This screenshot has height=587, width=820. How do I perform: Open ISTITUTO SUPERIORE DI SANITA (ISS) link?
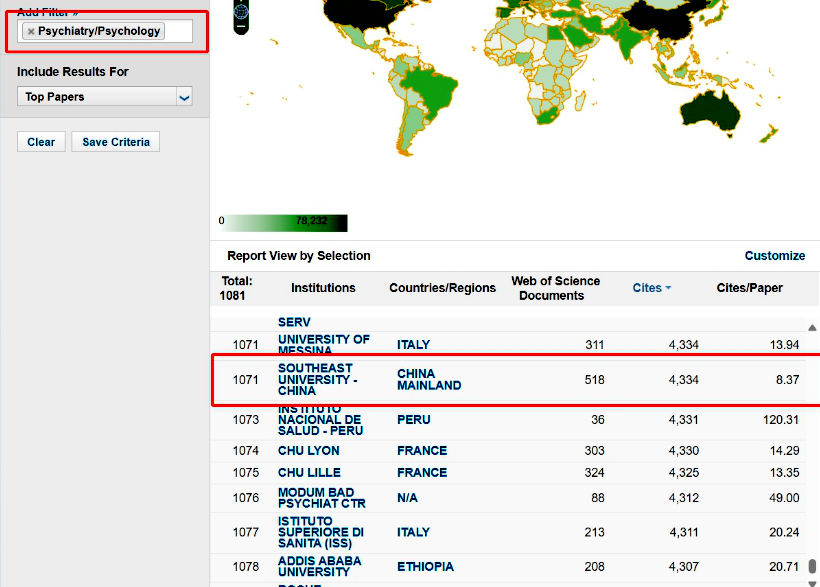(x=321, y=532)
